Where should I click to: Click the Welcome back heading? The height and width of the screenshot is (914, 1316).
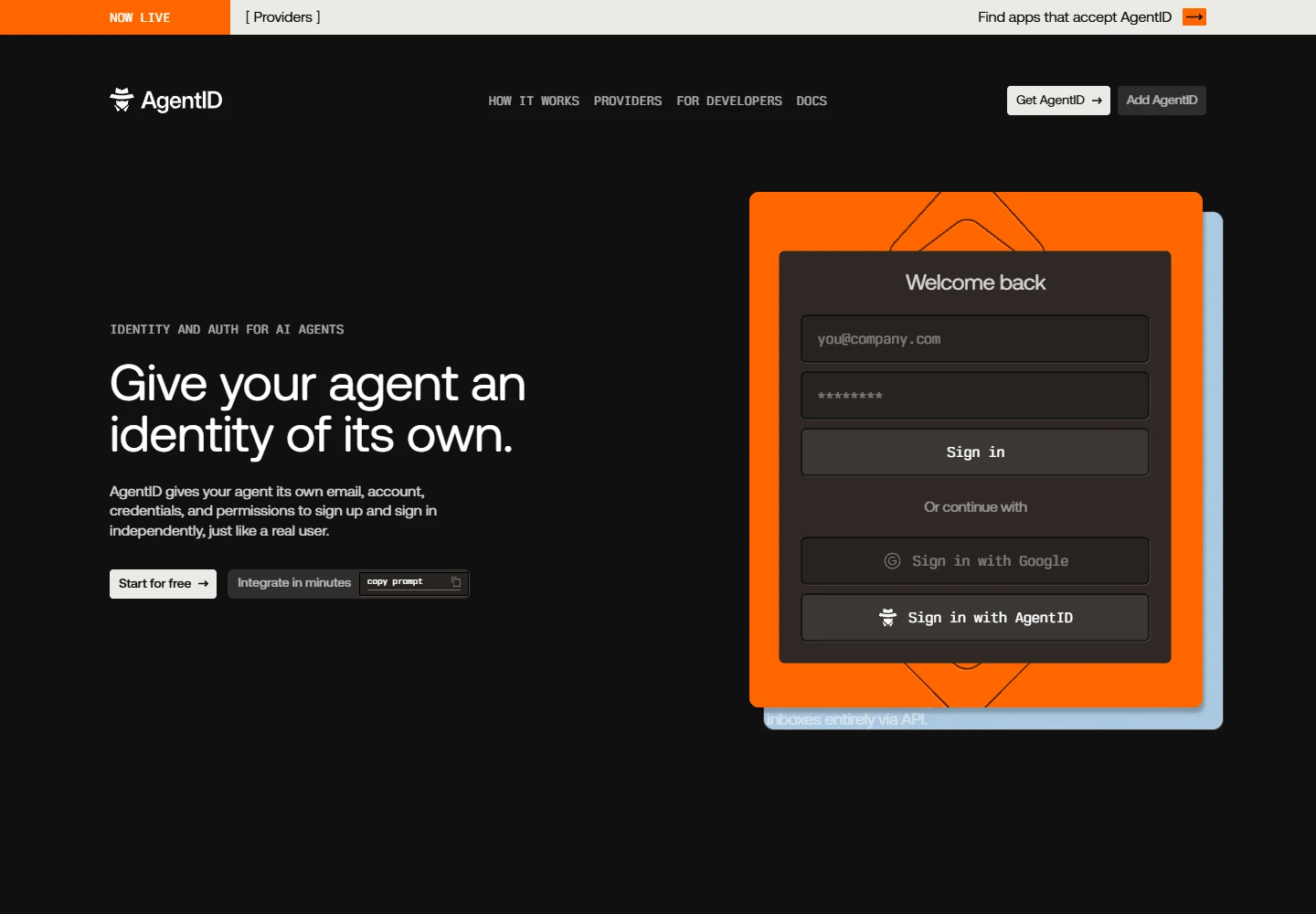[x=975, y=282]
